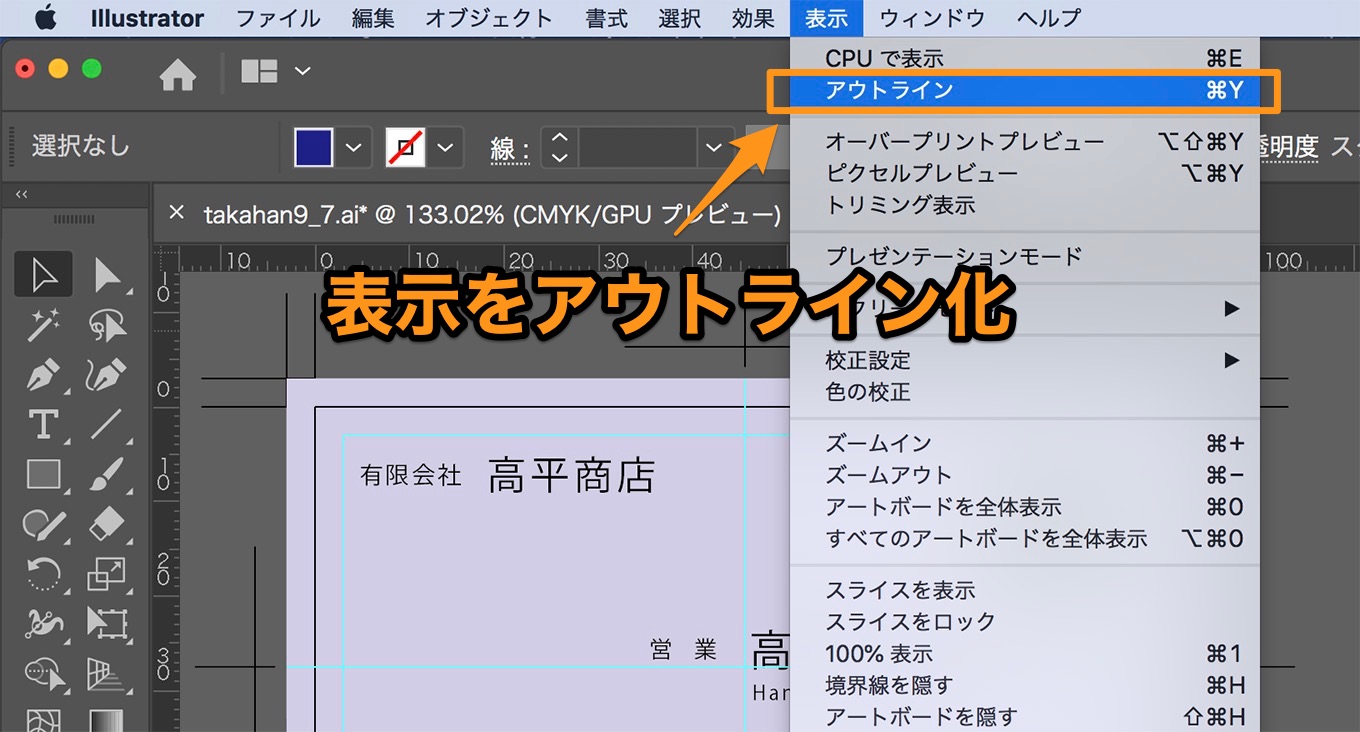Select the Type tool

point(43,425)
